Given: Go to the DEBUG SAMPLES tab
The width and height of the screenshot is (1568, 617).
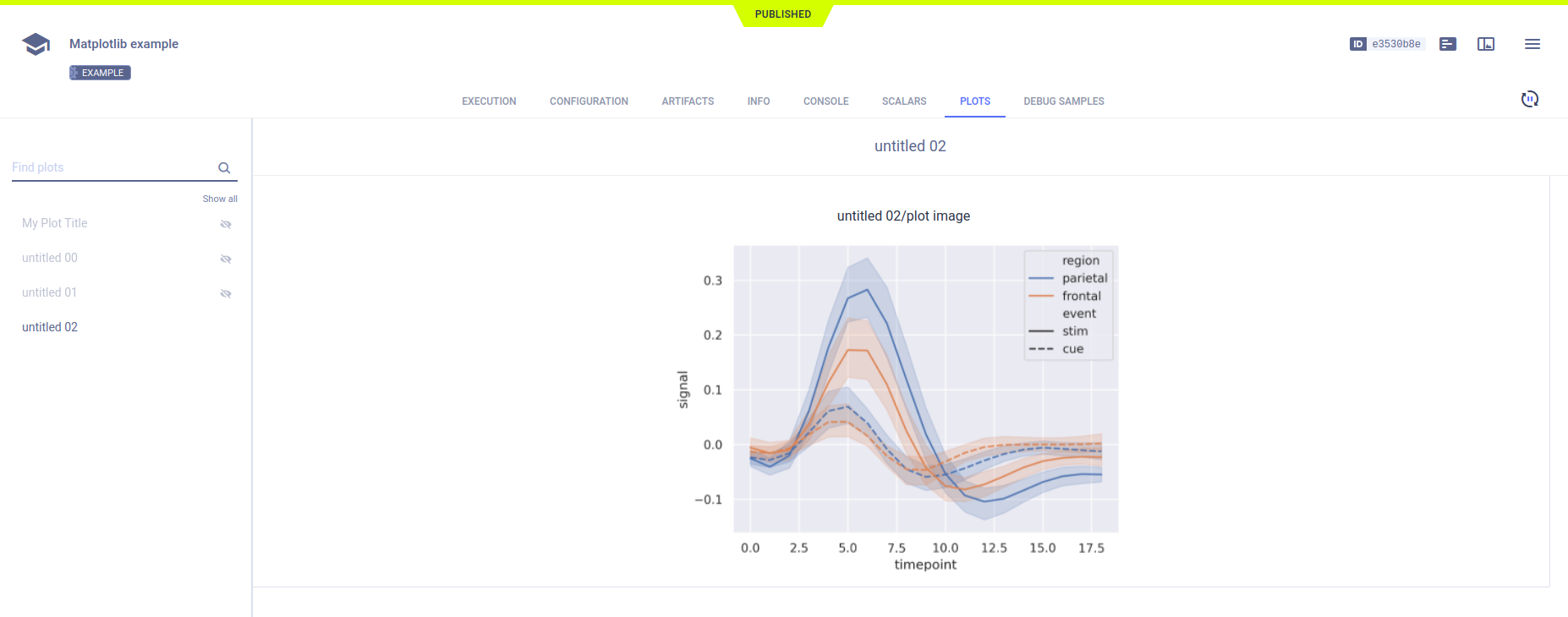Looking at the screenshot, I should pos(1063,101).
